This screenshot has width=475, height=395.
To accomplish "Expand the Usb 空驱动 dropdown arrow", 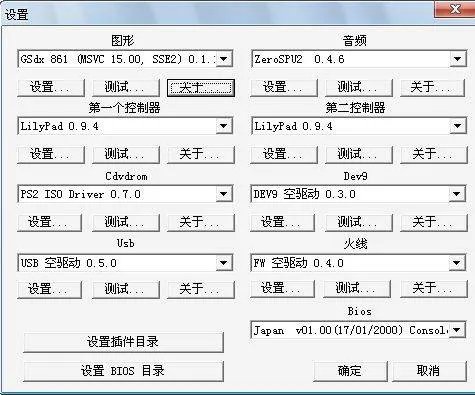I will pyautogui.click(x=224, y=263).
